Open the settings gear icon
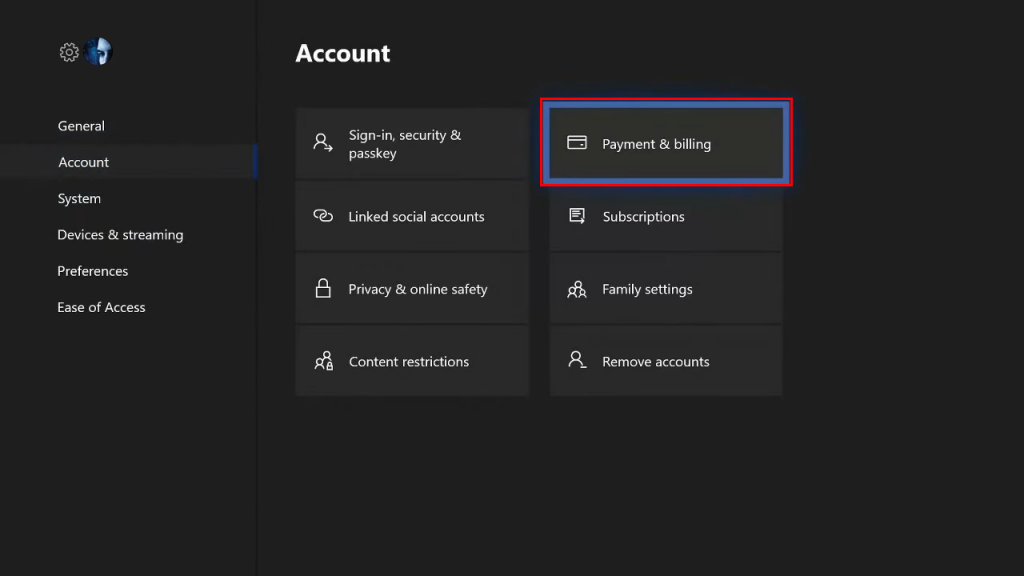This screenshot has width=1024, height=576. point(68,52)
